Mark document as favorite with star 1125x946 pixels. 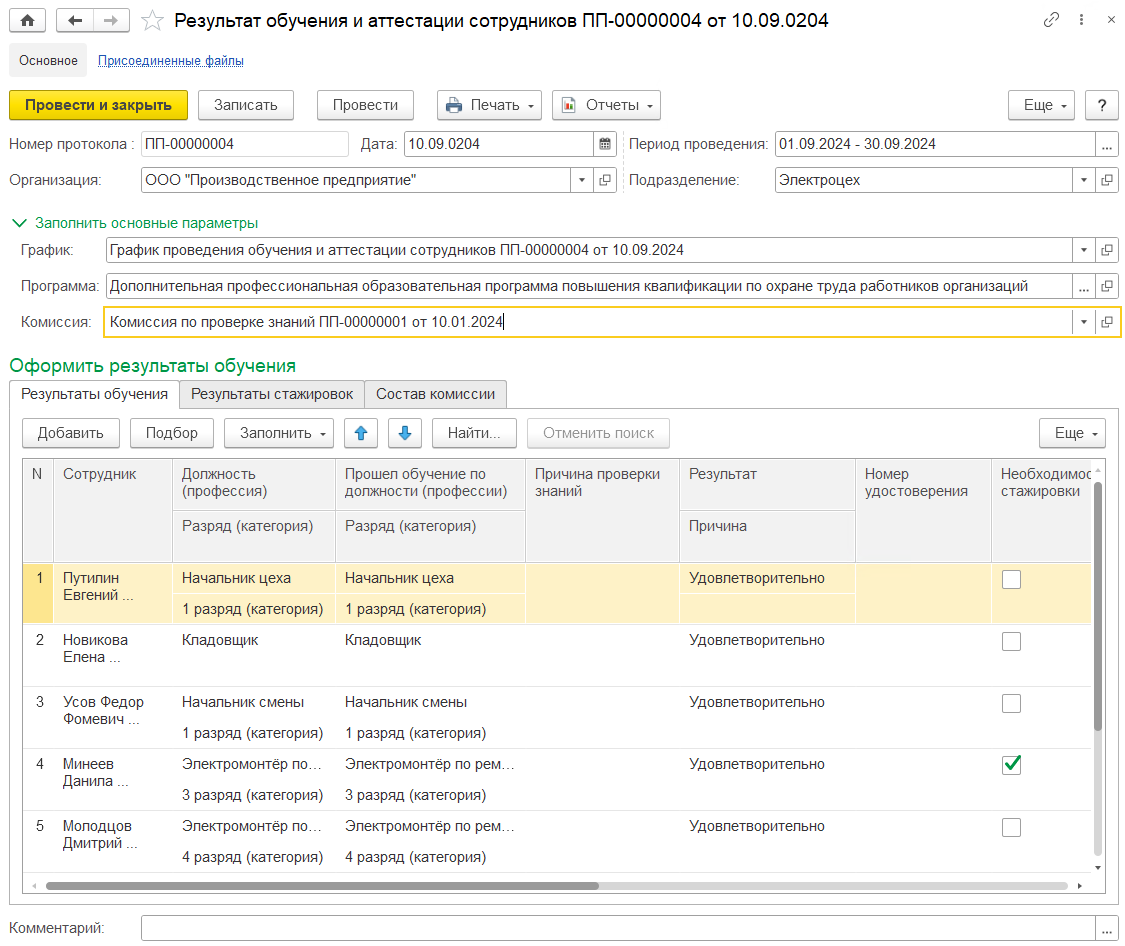152,20
